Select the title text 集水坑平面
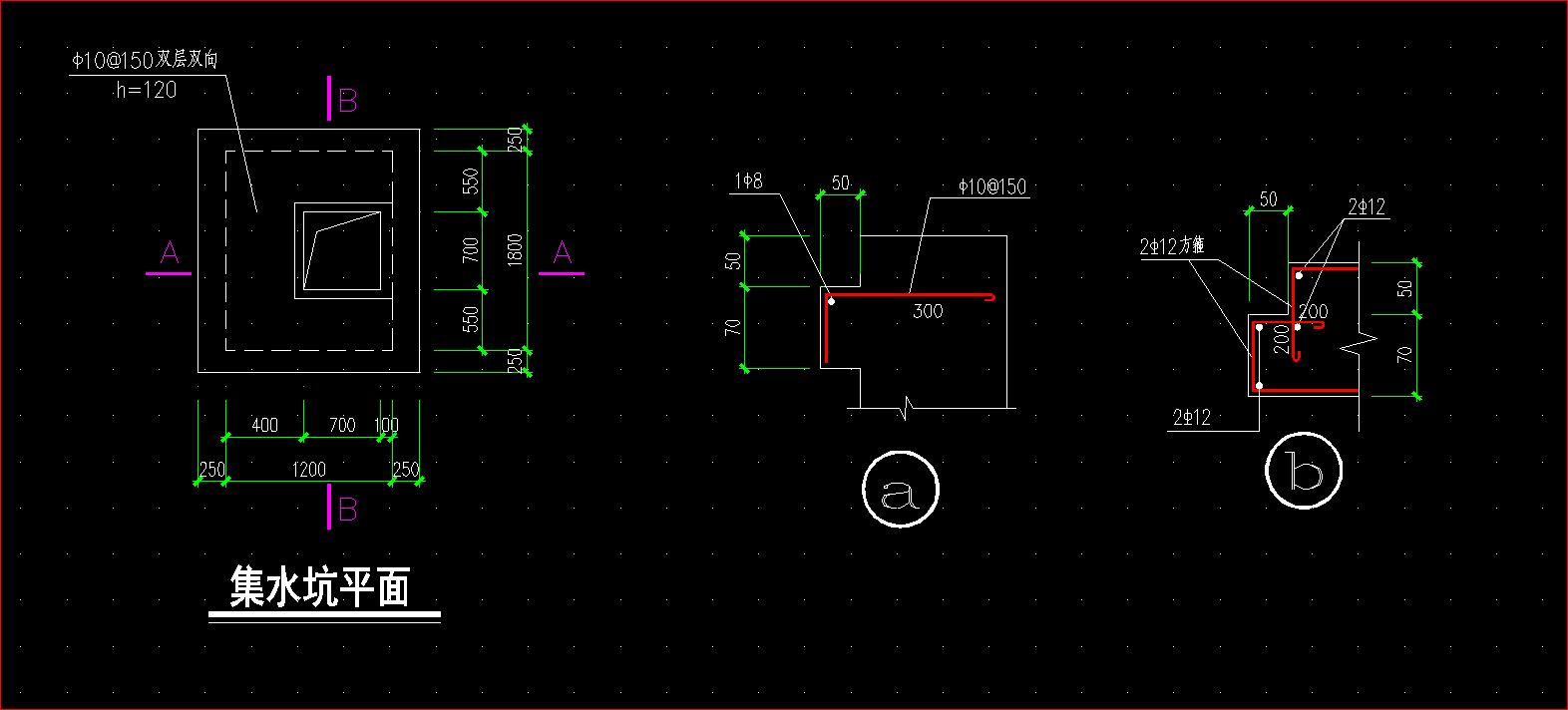Image resolution: width=1568 pixels, height=710 pixels. [x=320, y=587]
